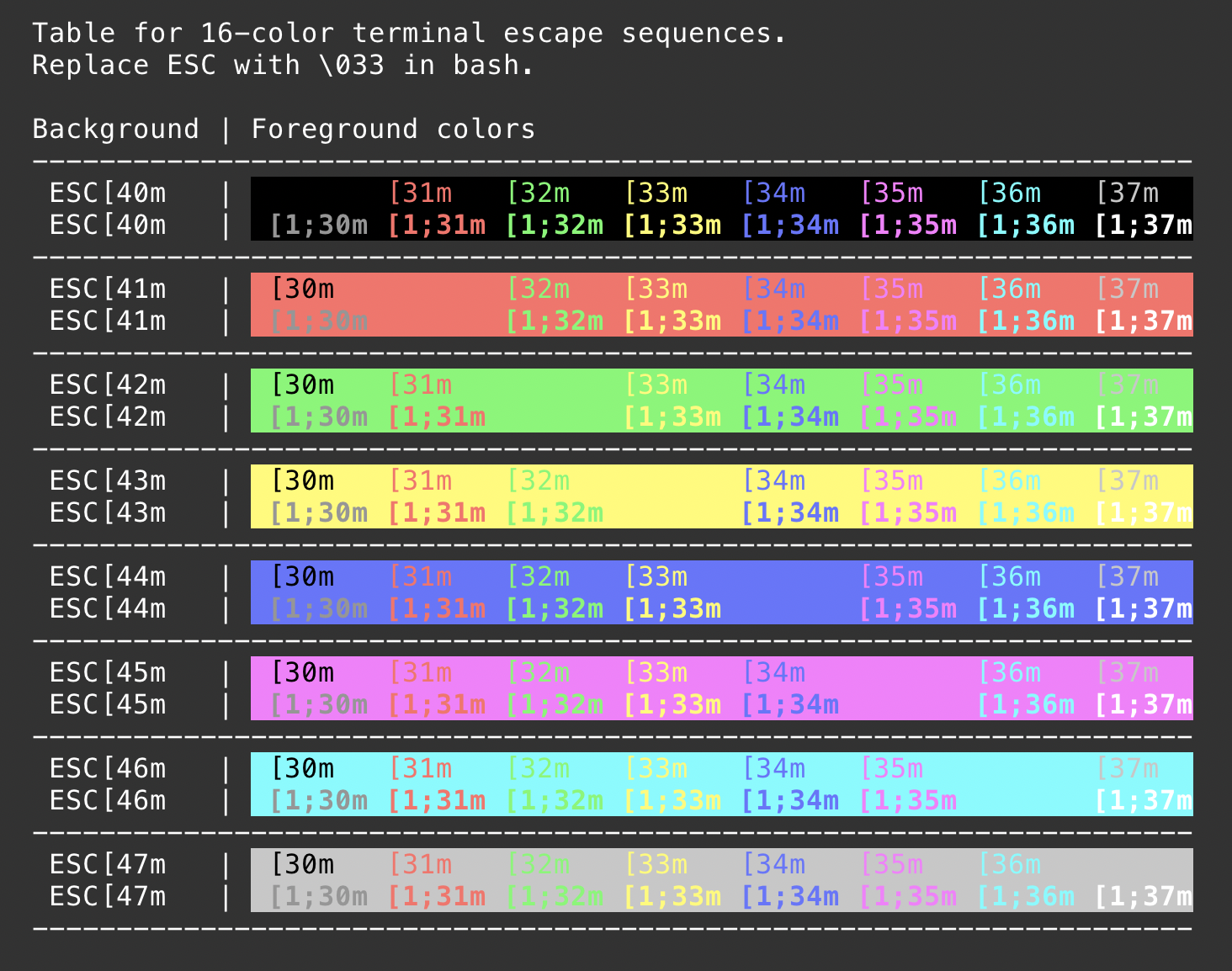This screenshot has width=1232, height=971.
Task: Click the [31m text on black background
Action: click(420, 194)
